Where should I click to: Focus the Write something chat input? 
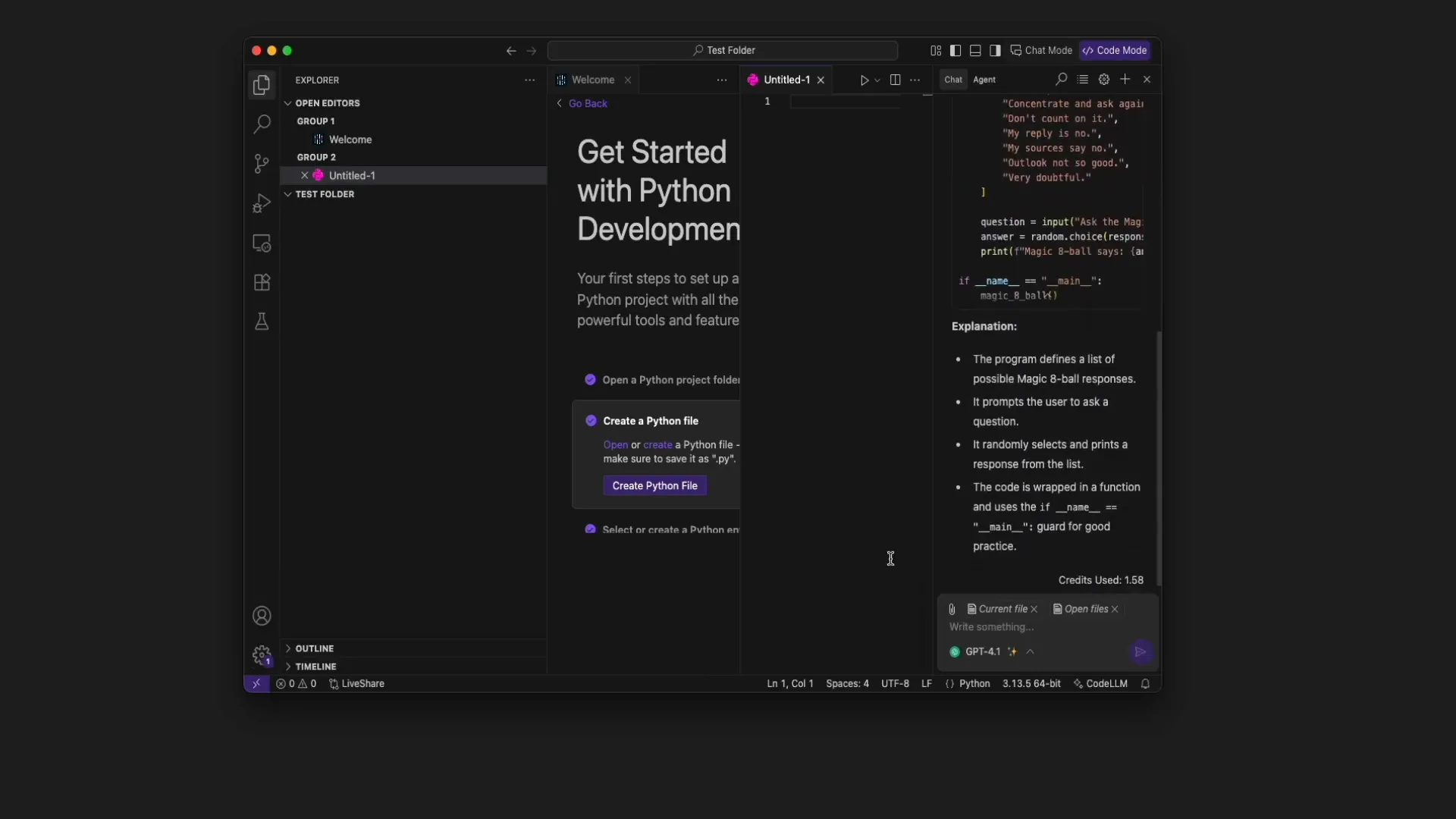[1048, 627]
